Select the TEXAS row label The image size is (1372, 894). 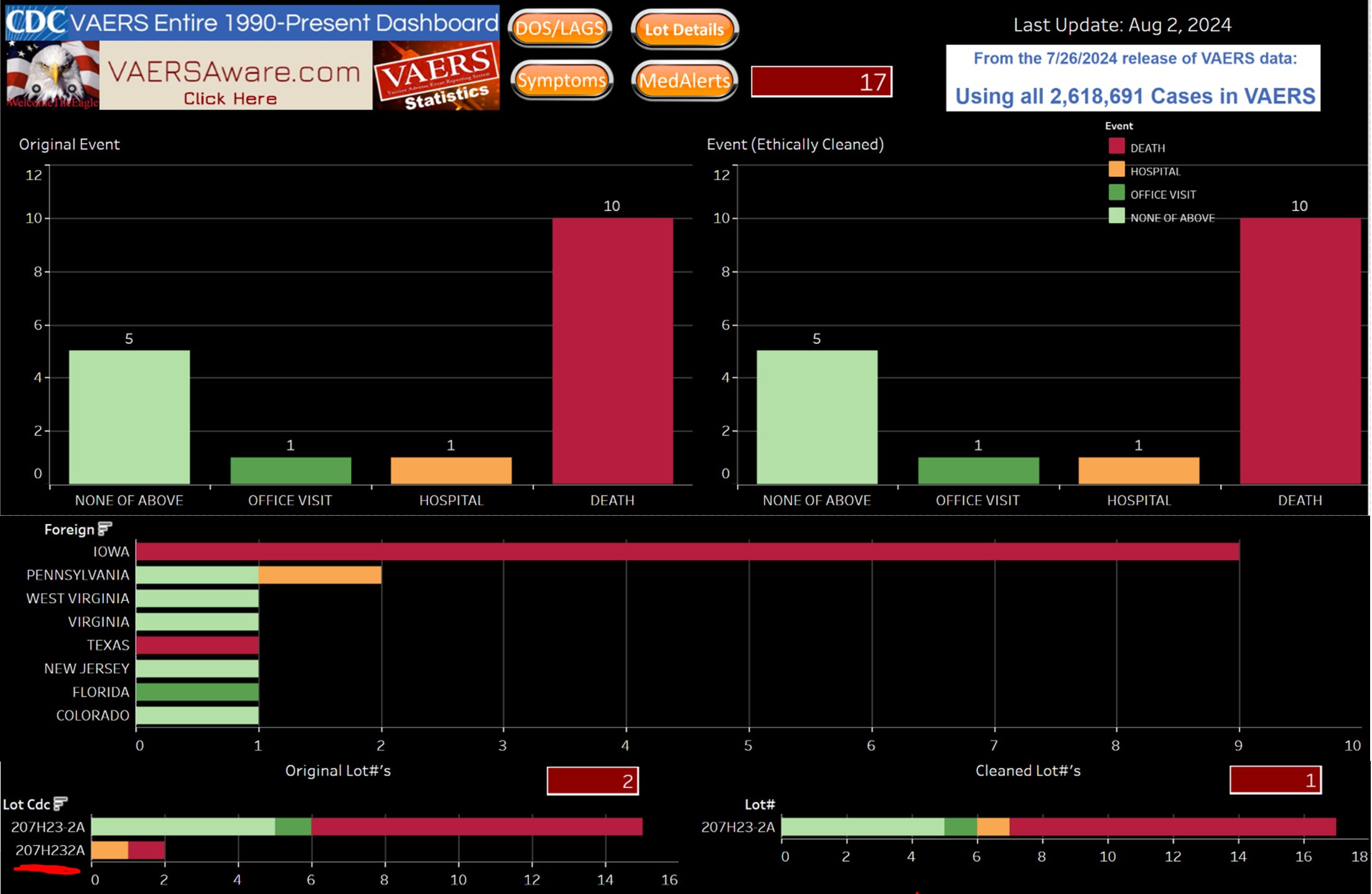point(108,645)
